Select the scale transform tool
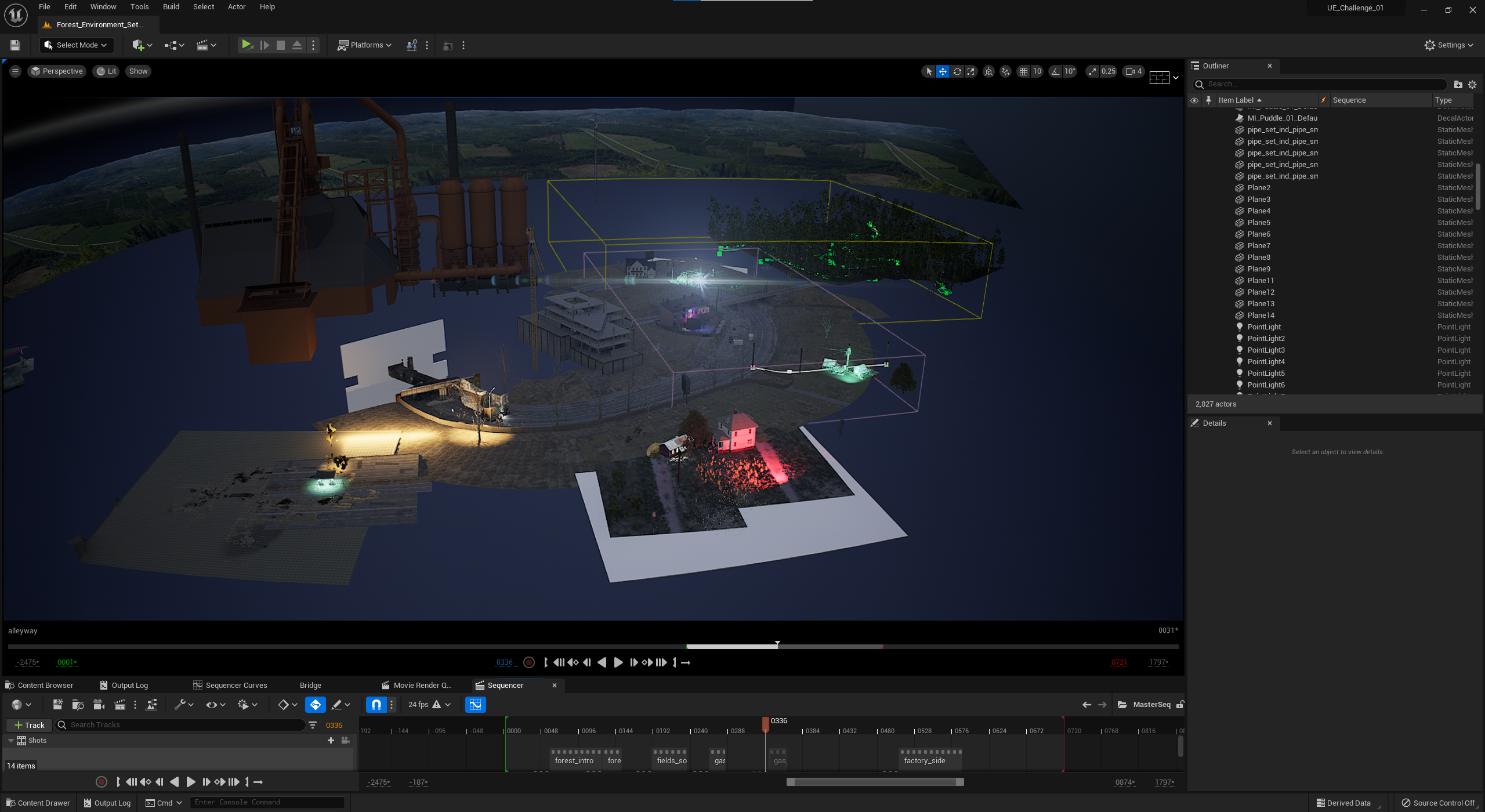Image resolution: width=1485 pixels, height=812 pixels. tap(971, 71)
